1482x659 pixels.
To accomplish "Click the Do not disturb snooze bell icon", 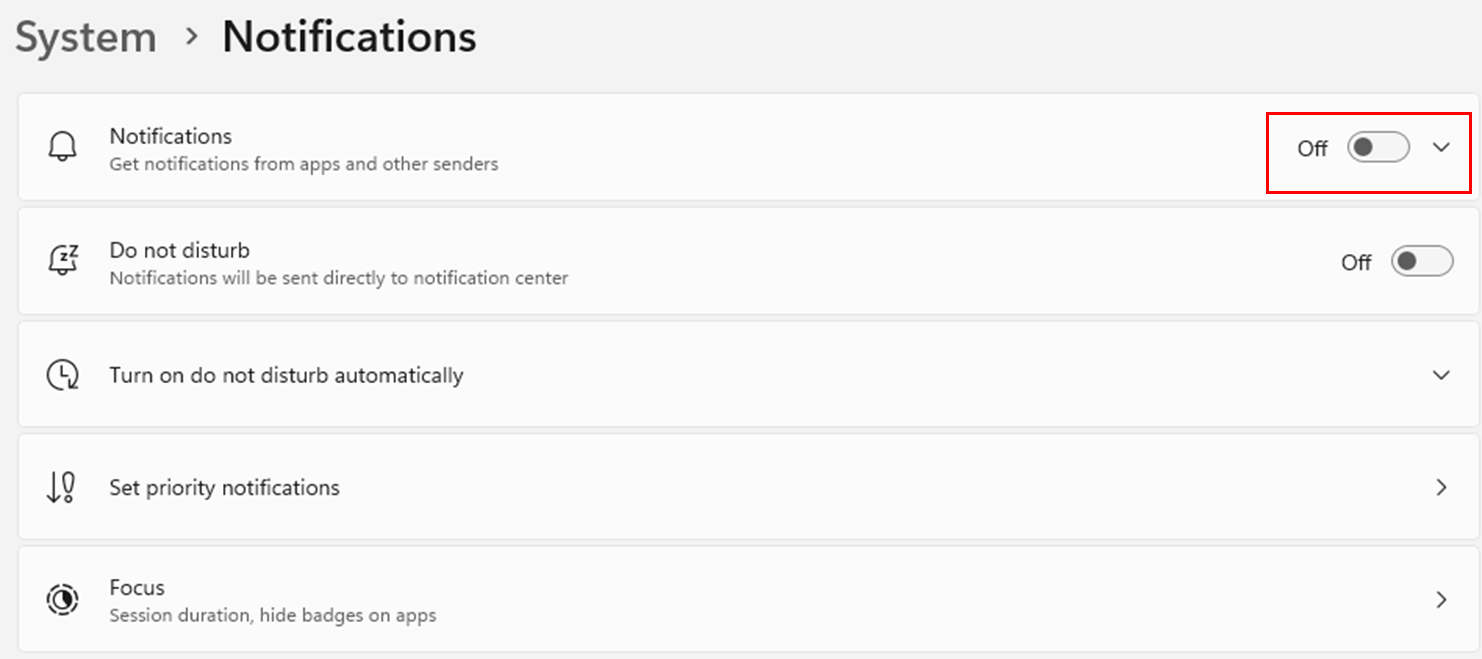I will pyautogui.click(x=62, y=261).
